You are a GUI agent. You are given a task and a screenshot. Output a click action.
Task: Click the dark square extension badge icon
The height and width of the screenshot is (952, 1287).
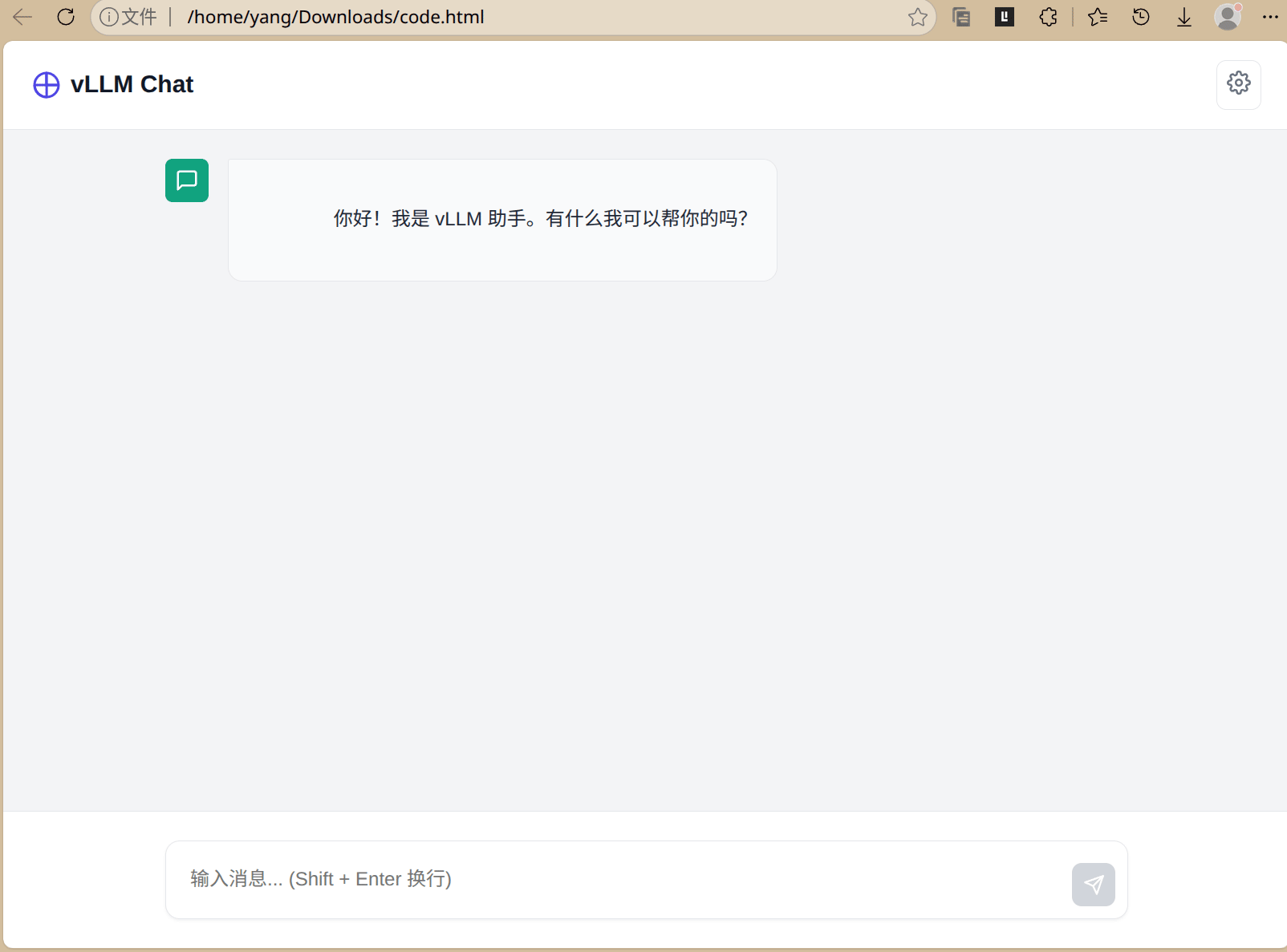coord(1004,16)
